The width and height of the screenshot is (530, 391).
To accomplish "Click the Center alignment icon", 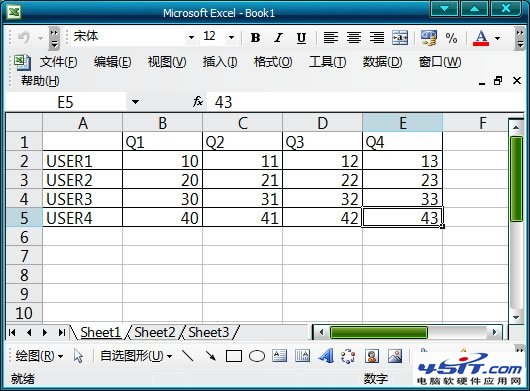I will point(354,38).
